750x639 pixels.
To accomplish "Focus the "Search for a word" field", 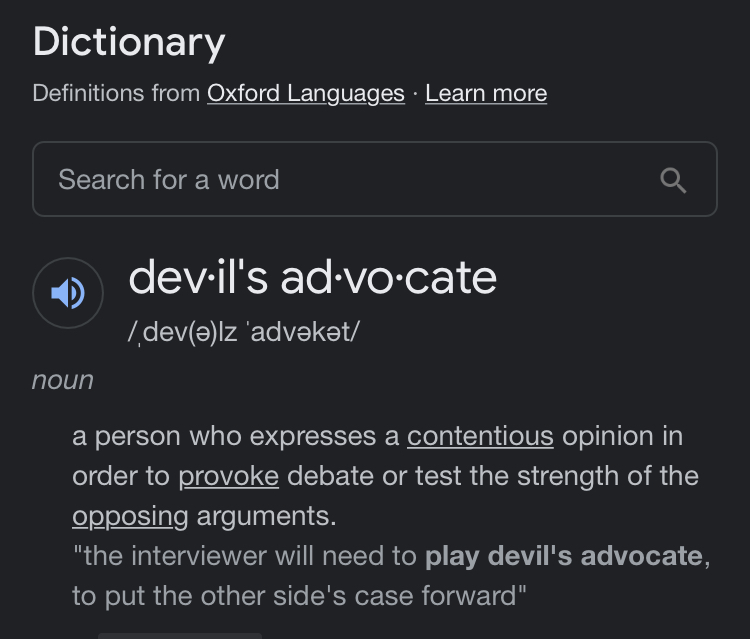I will click(375, 179).
